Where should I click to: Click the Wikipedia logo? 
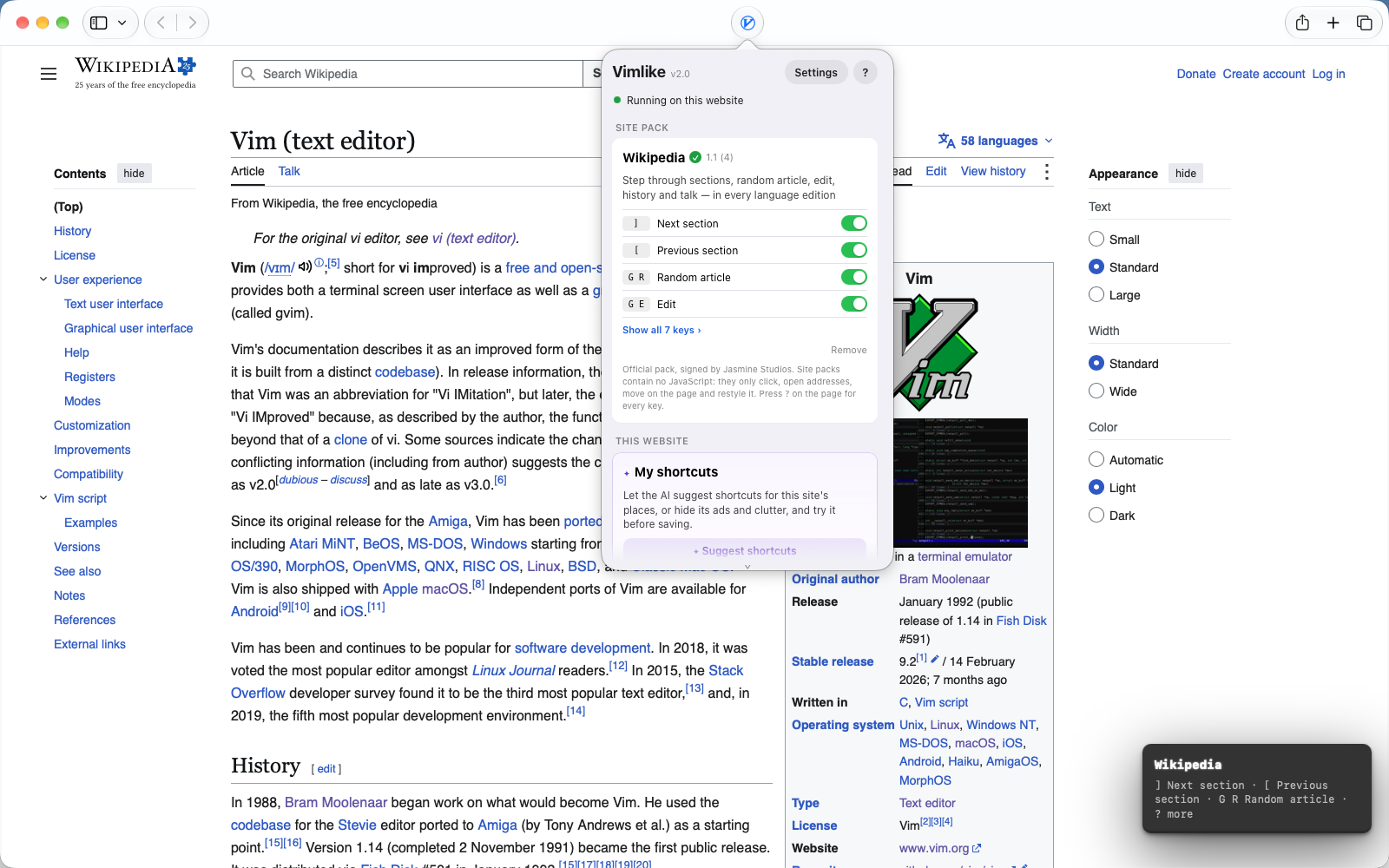135,73
